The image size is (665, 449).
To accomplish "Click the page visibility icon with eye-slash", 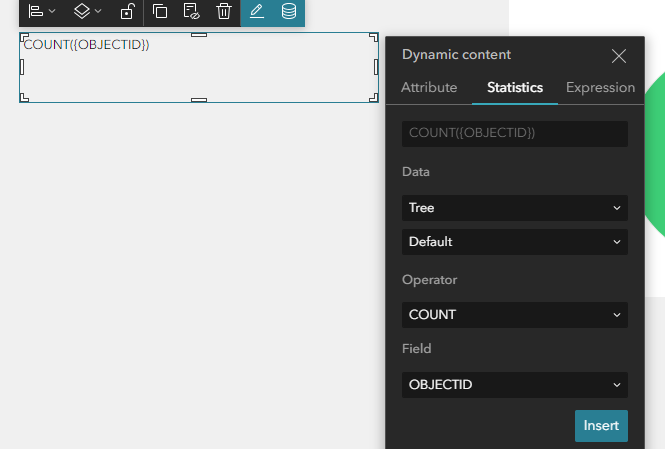I will coord(191,11).
